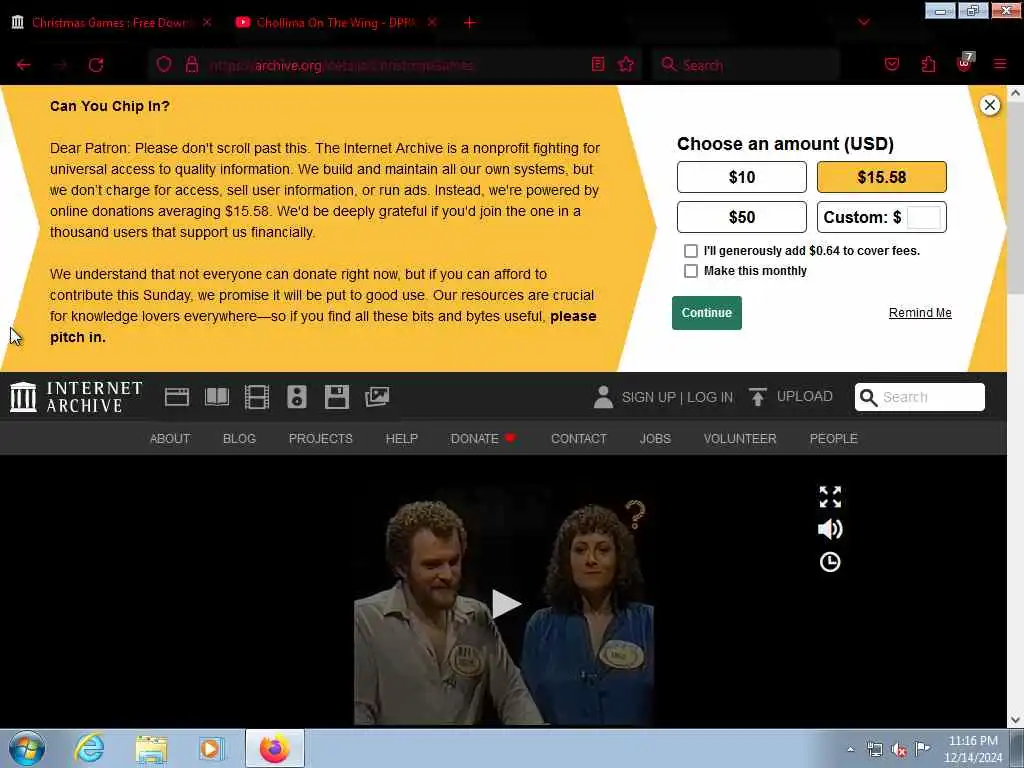Viewport: 1024px width, 768px height.
Task: Open the CONTACT menu item
Action: coord(579,439)
